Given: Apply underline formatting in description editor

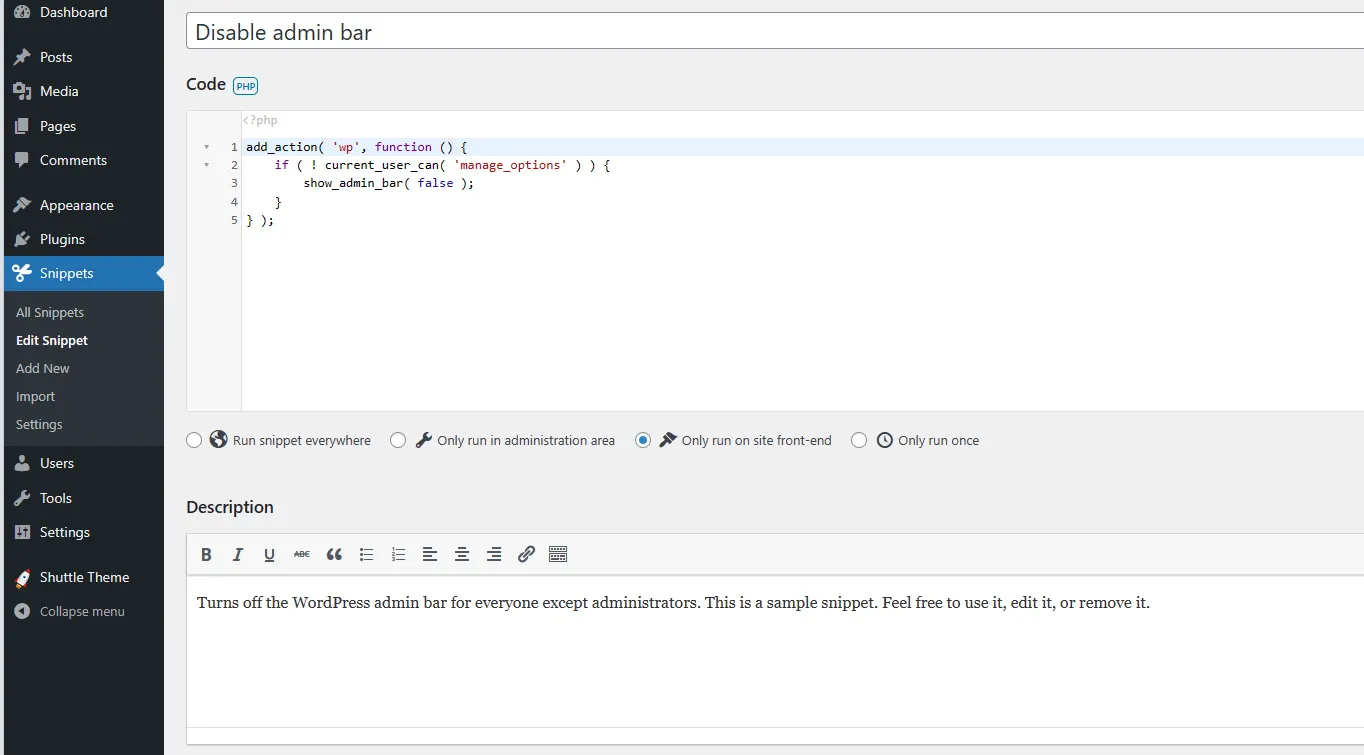Looking at the screenshot, I should click(269, 555).
